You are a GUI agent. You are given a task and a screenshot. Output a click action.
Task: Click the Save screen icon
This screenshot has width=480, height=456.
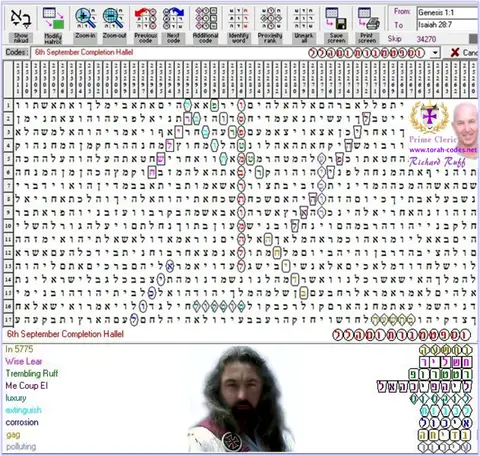[x=336, y=18]
